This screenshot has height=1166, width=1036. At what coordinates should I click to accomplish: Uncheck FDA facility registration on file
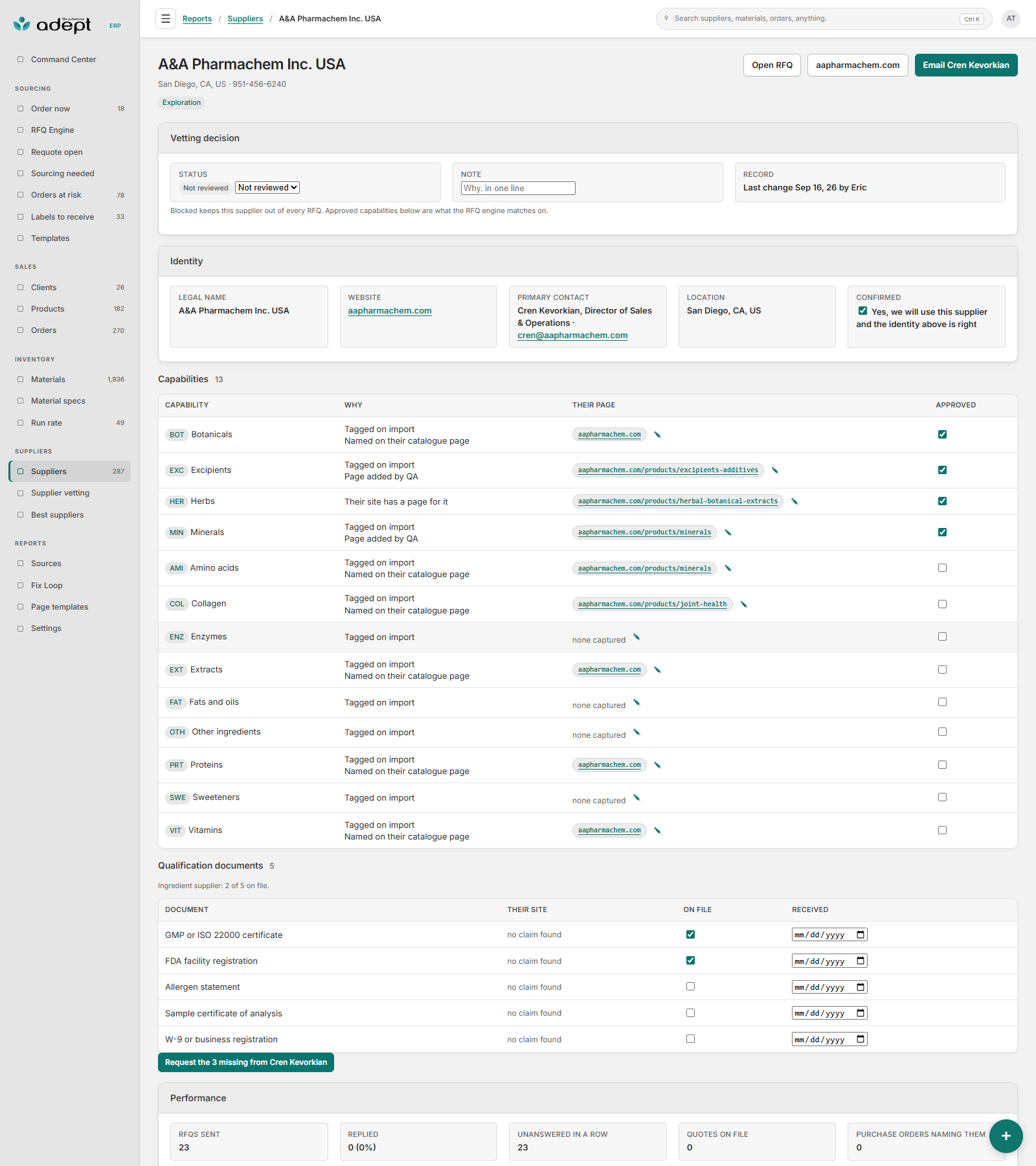click(x=690, y=961)
